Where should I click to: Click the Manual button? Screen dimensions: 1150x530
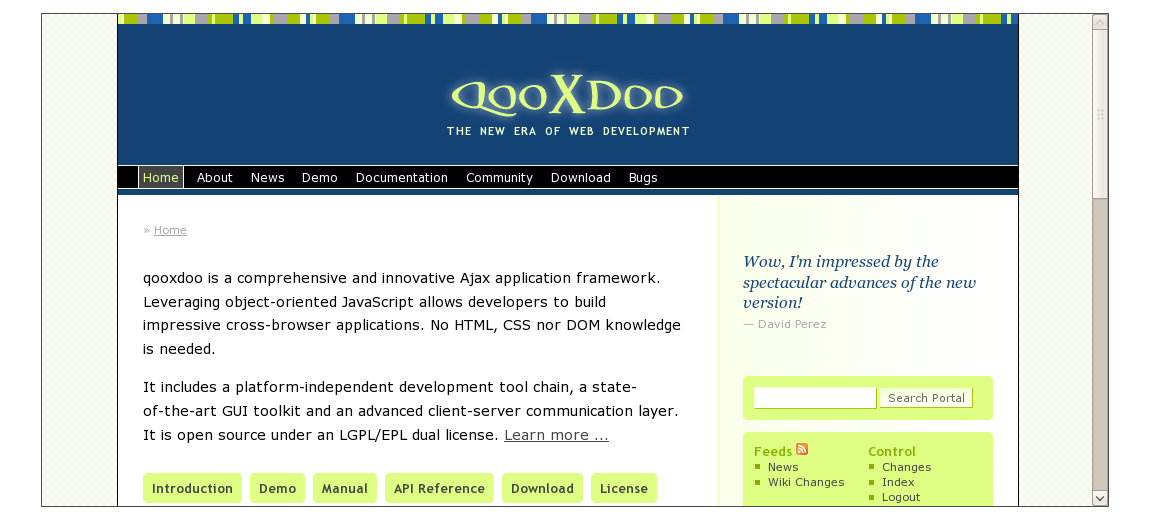click(345, 488)
